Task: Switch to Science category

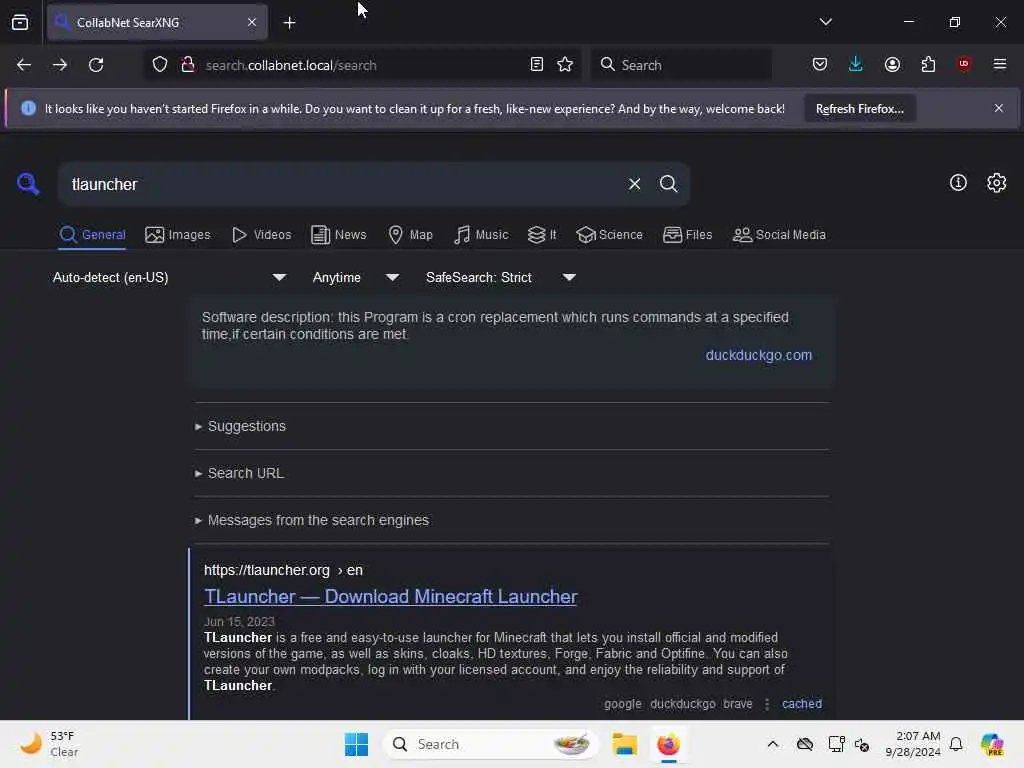Action: click(x=609, y=235)
